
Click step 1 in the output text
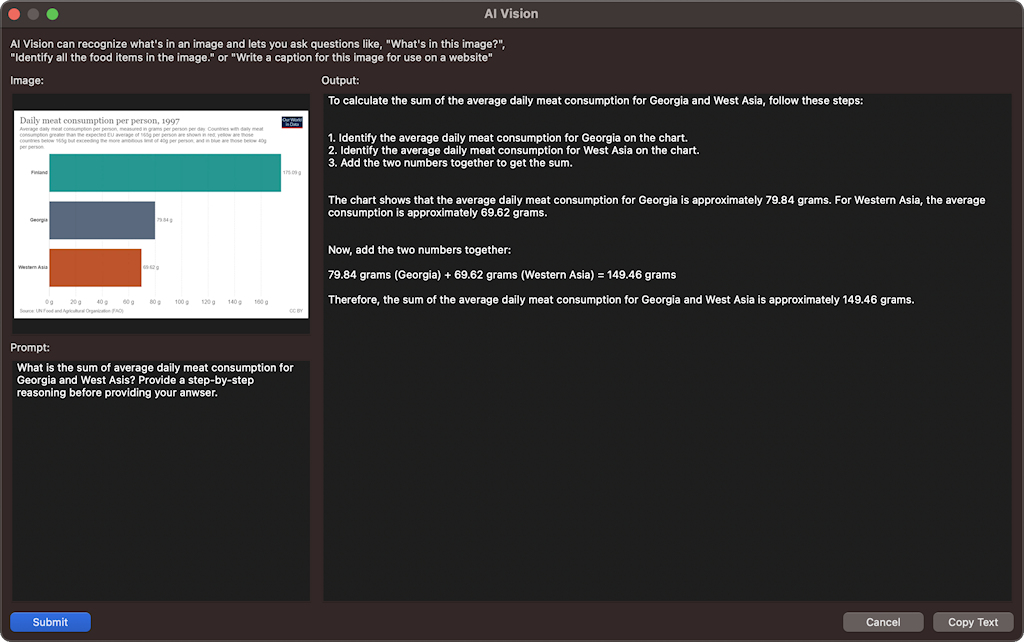click(x=508, y=138)
